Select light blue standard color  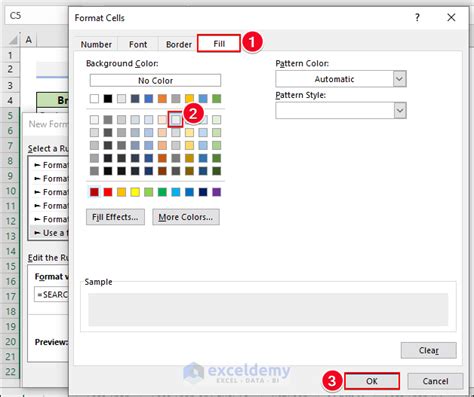(176, 192)
